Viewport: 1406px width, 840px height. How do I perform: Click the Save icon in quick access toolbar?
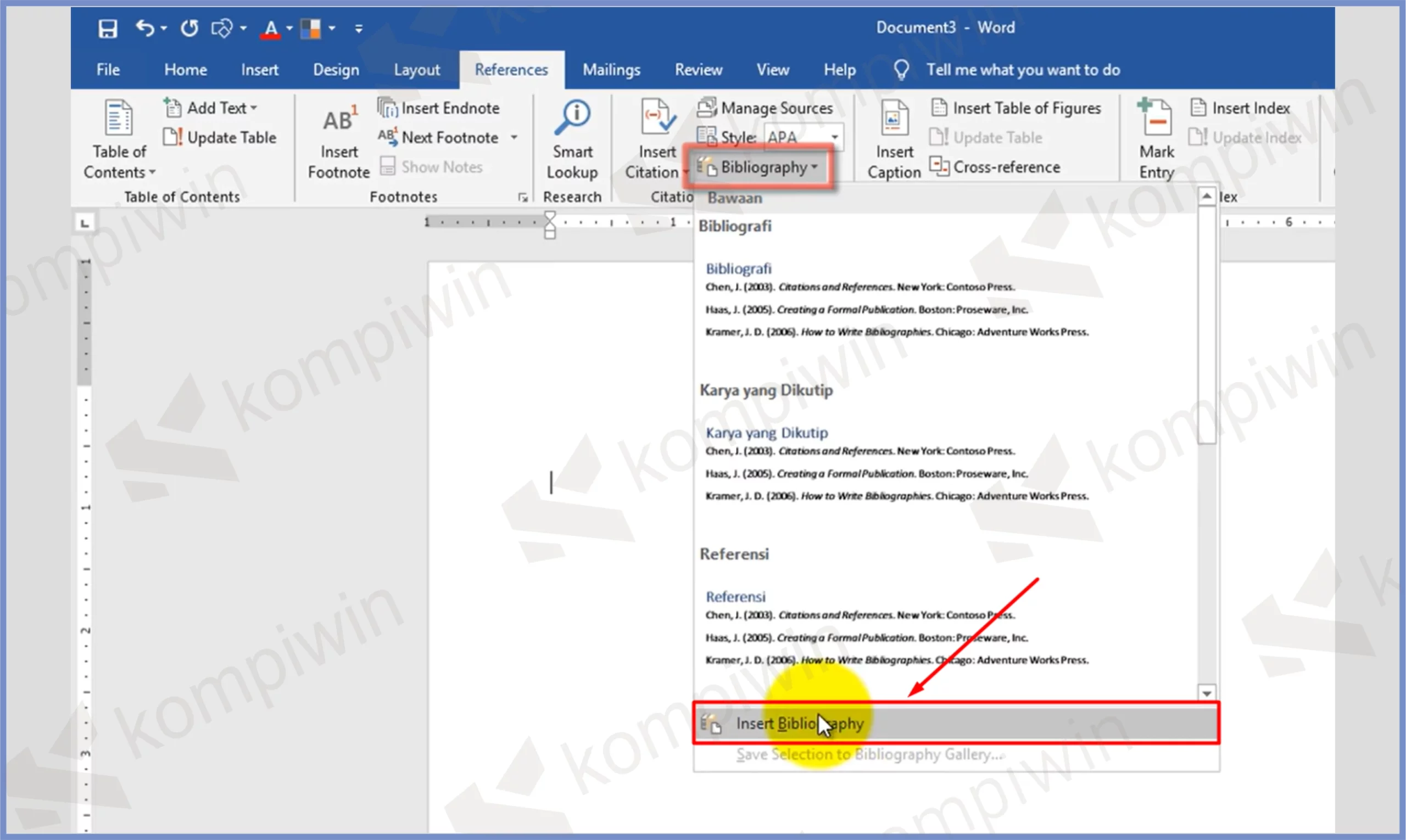pos(107,28)
